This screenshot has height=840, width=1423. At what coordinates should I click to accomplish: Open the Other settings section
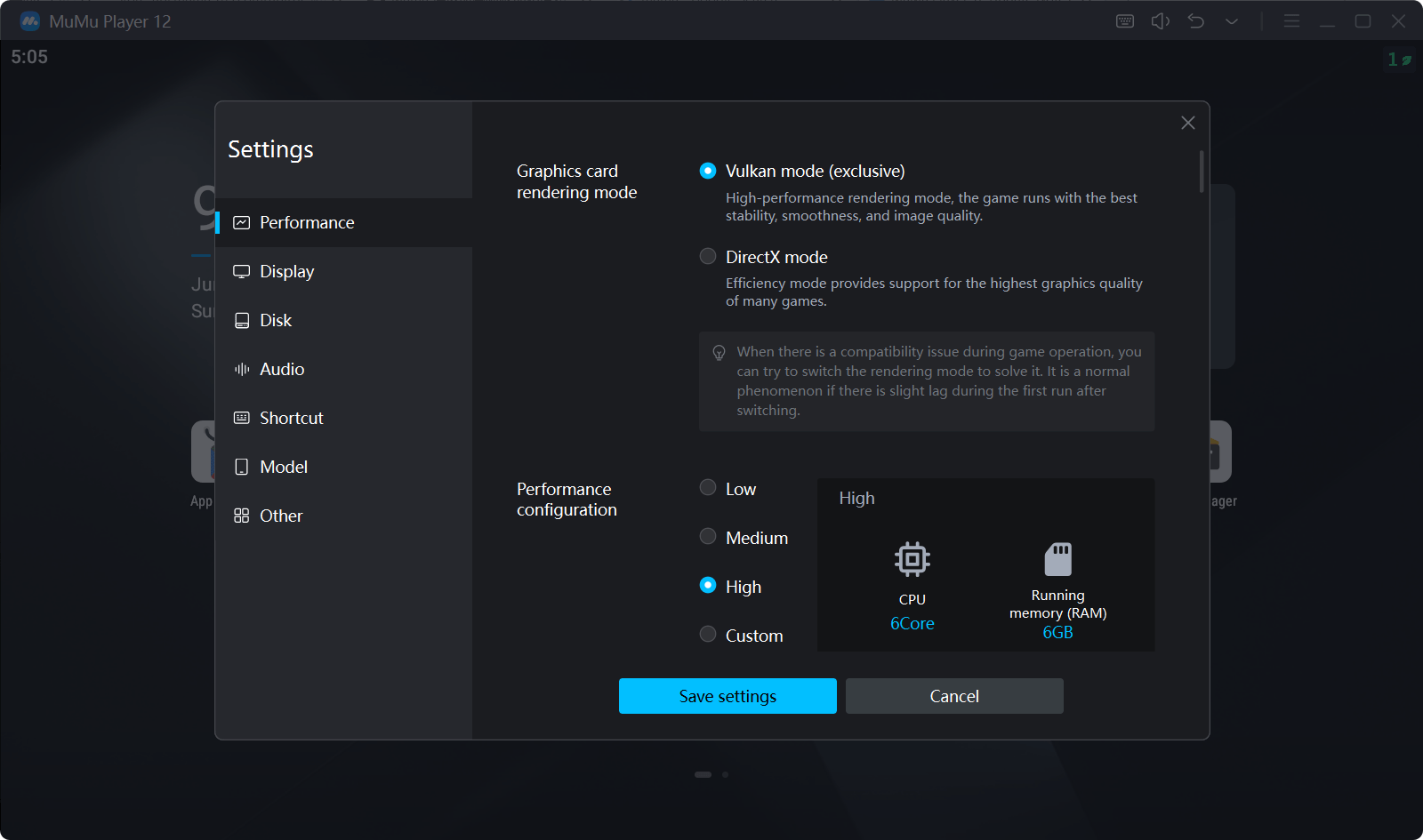[280, 516]
